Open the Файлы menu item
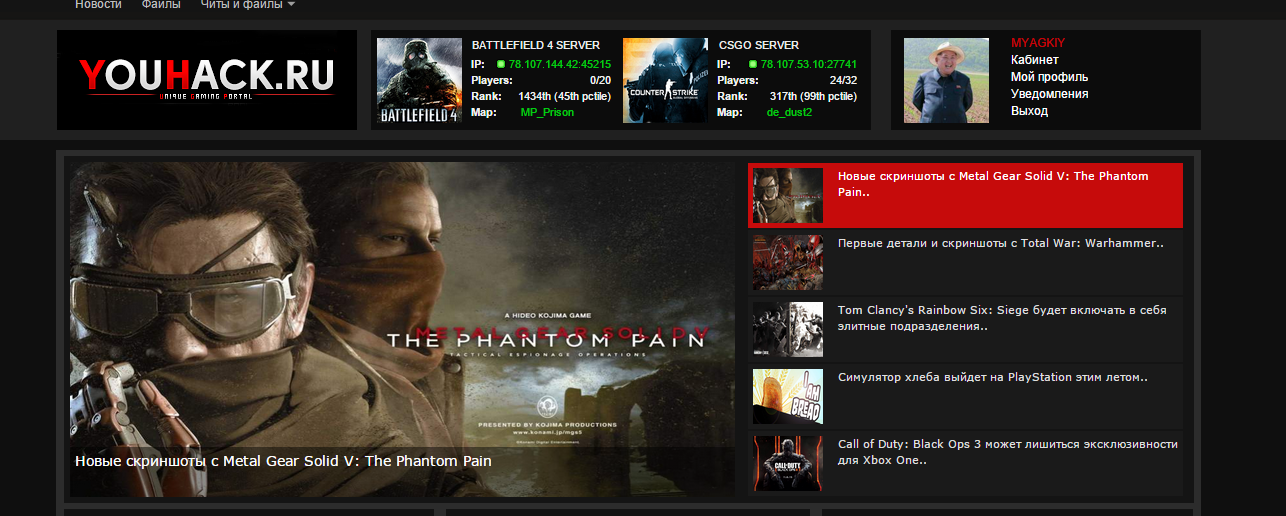The height and width of the screenshot is (516, 1286). [161, 5]
